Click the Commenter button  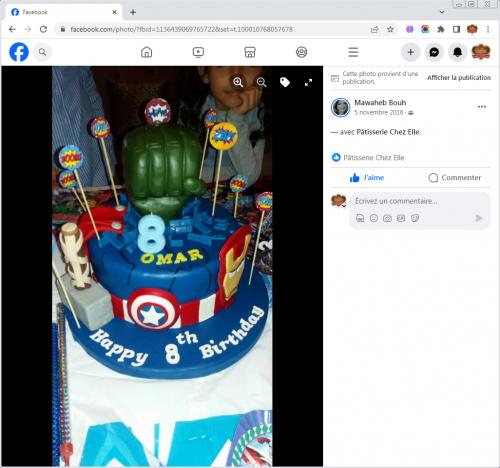pyautogui.click(x=455, y=178)
